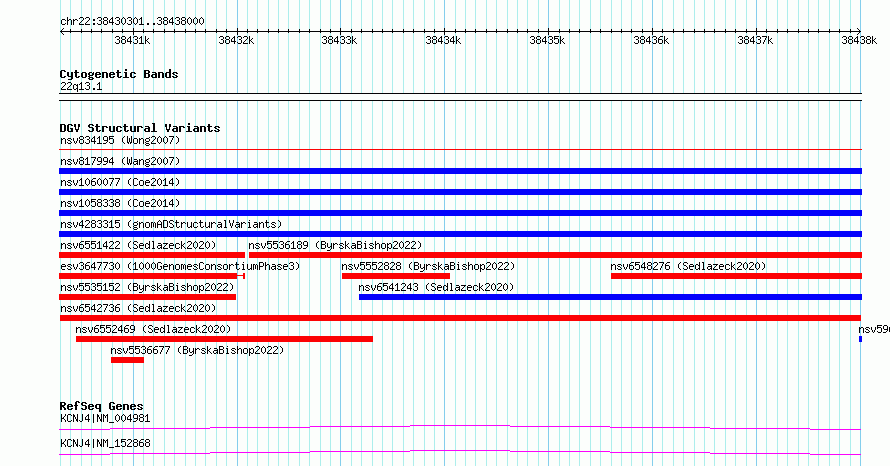The image size is (890, 466).
Task: Open nsv6548276 (Sedlazeck2020) label
Action: tap(688, 266)
